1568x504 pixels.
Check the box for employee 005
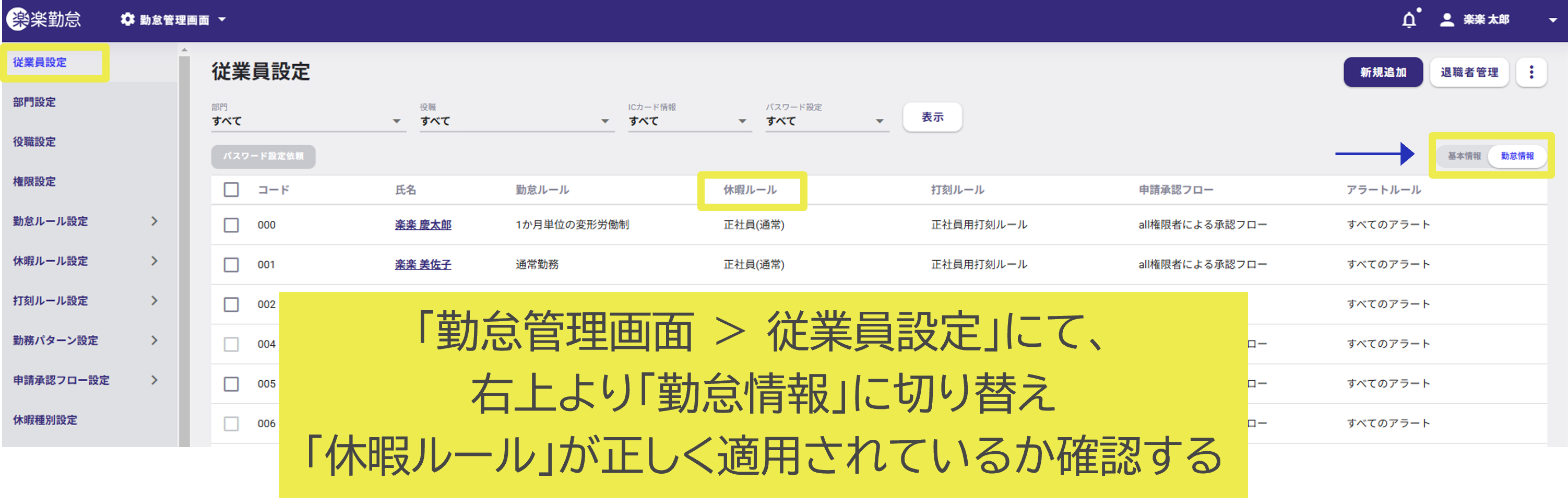(x=231, y=384)
